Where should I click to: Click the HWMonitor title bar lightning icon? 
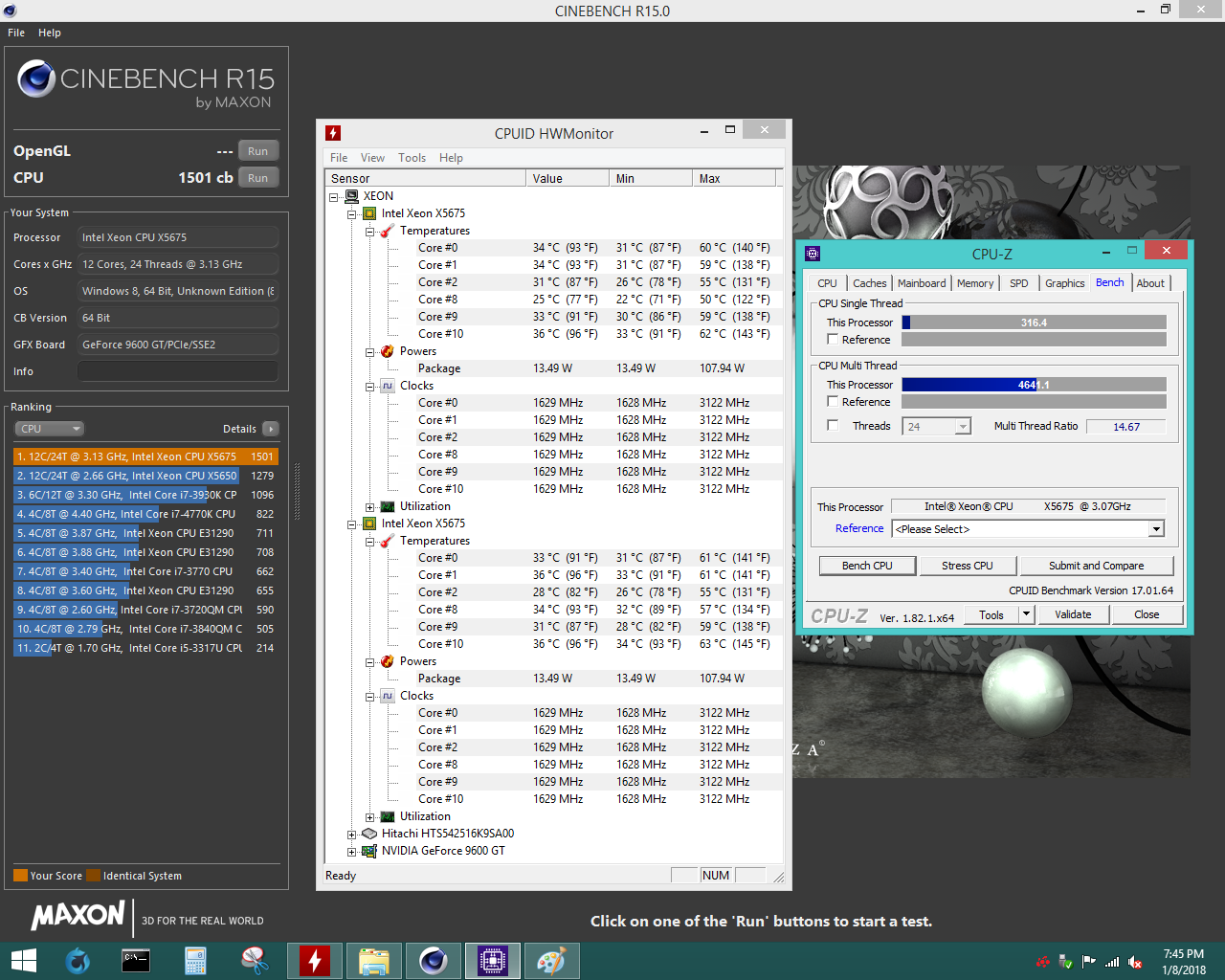coord(333,133)
